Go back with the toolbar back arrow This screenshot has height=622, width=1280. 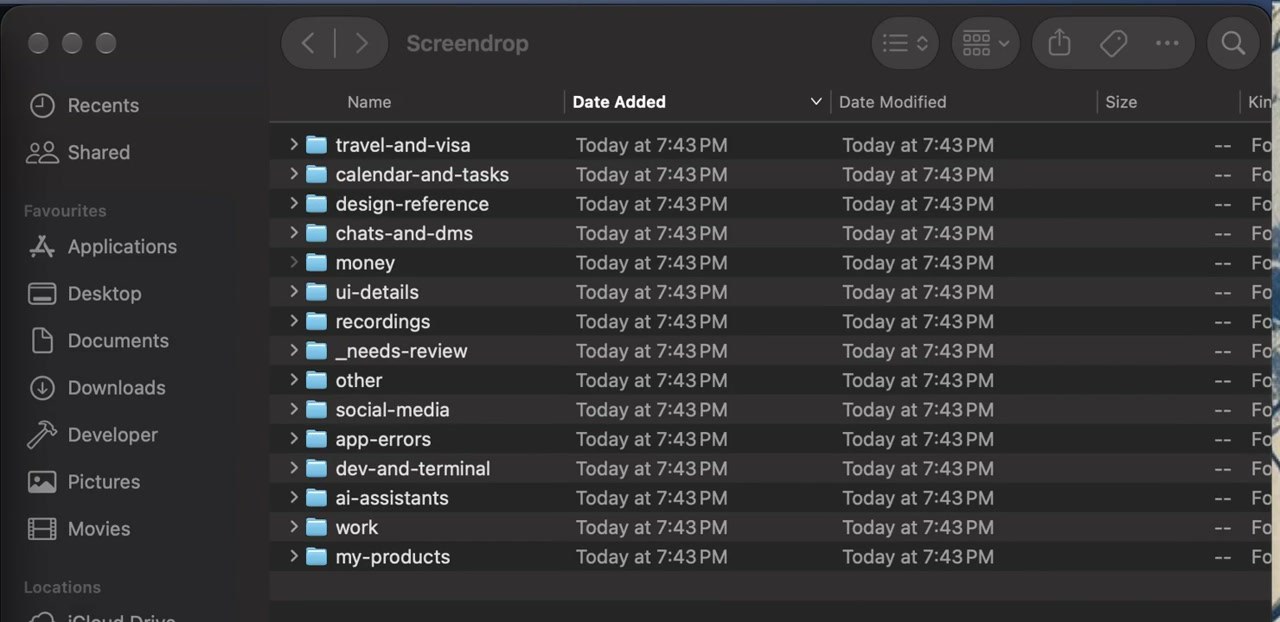(308, 43)
